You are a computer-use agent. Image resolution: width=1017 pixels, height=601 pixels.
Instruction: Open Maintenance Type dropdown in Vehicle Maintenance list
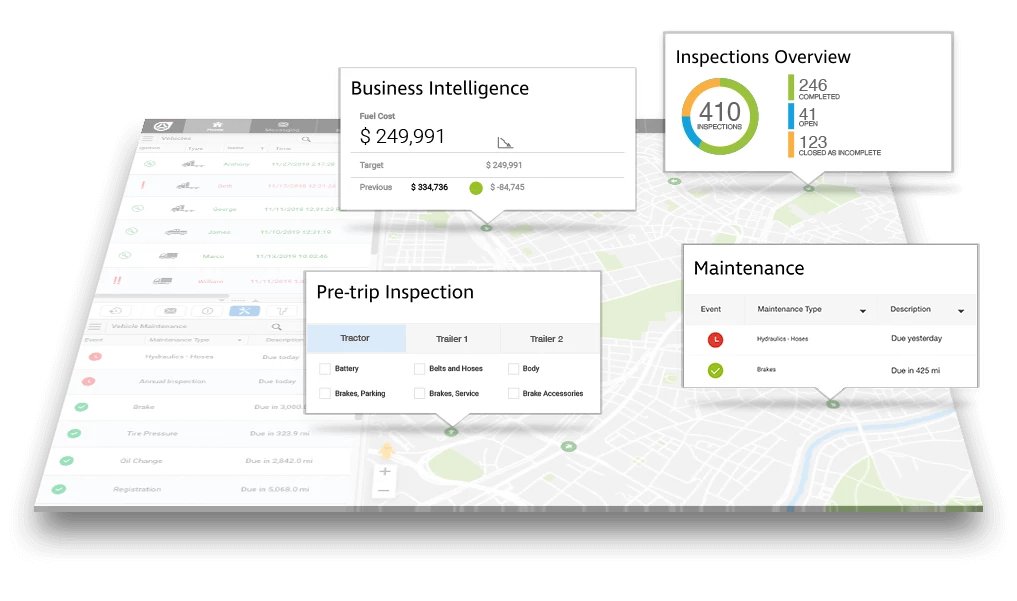(x=239, y=340)
